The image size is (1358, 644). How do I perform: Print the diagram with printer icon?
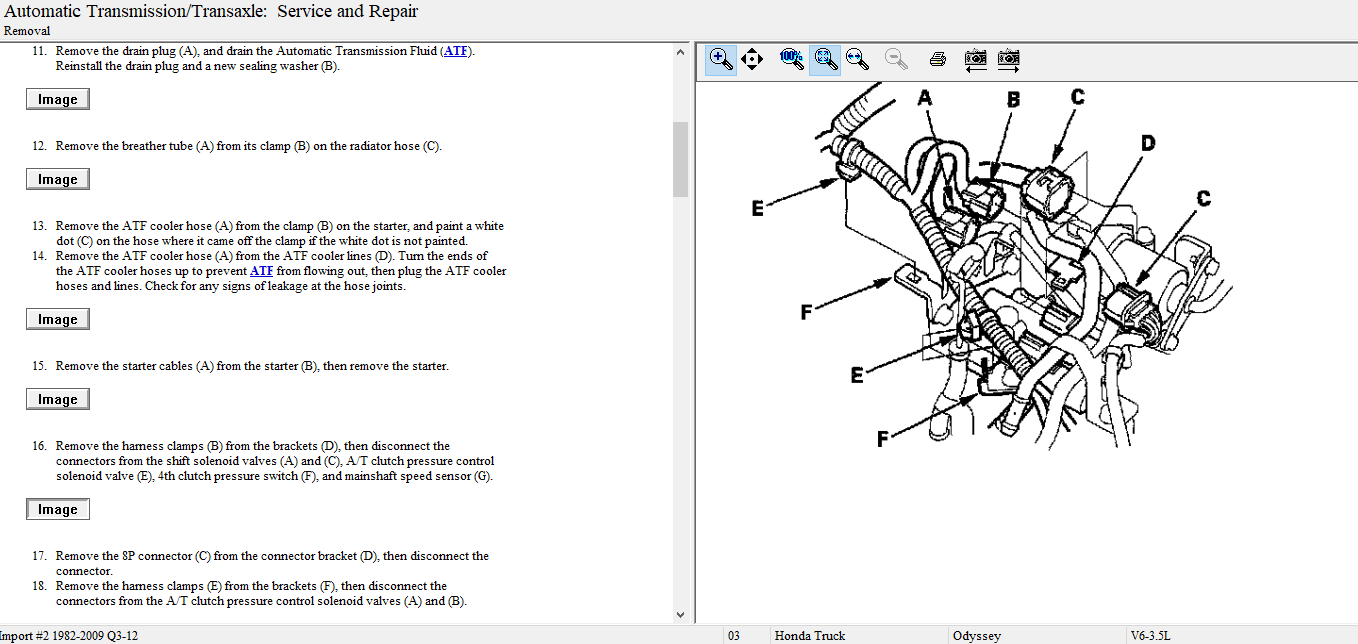[x=937, y=59]
